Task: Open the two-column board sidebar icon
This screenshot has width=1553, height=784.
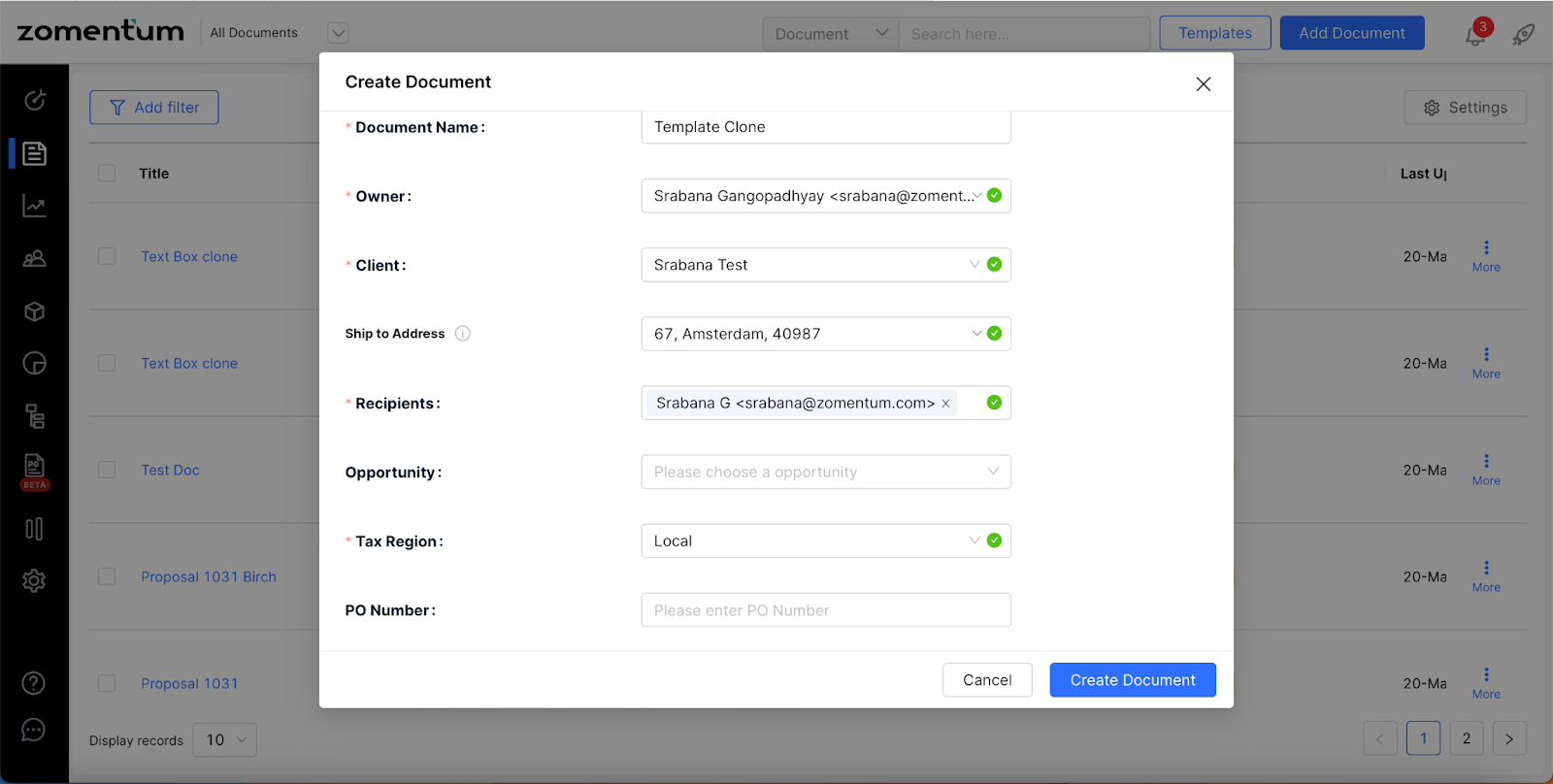Action: click(x=35, y=529)
